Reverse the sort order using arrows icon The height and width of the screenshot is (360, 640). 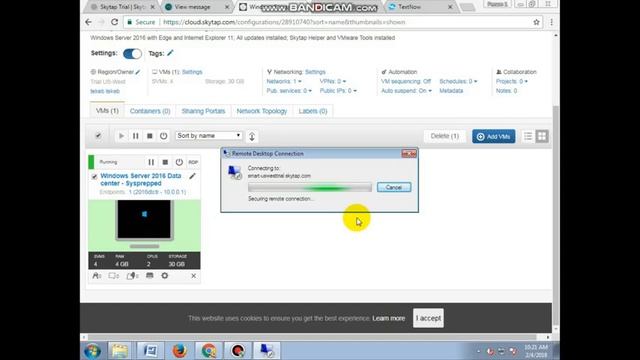coord(252,136)
